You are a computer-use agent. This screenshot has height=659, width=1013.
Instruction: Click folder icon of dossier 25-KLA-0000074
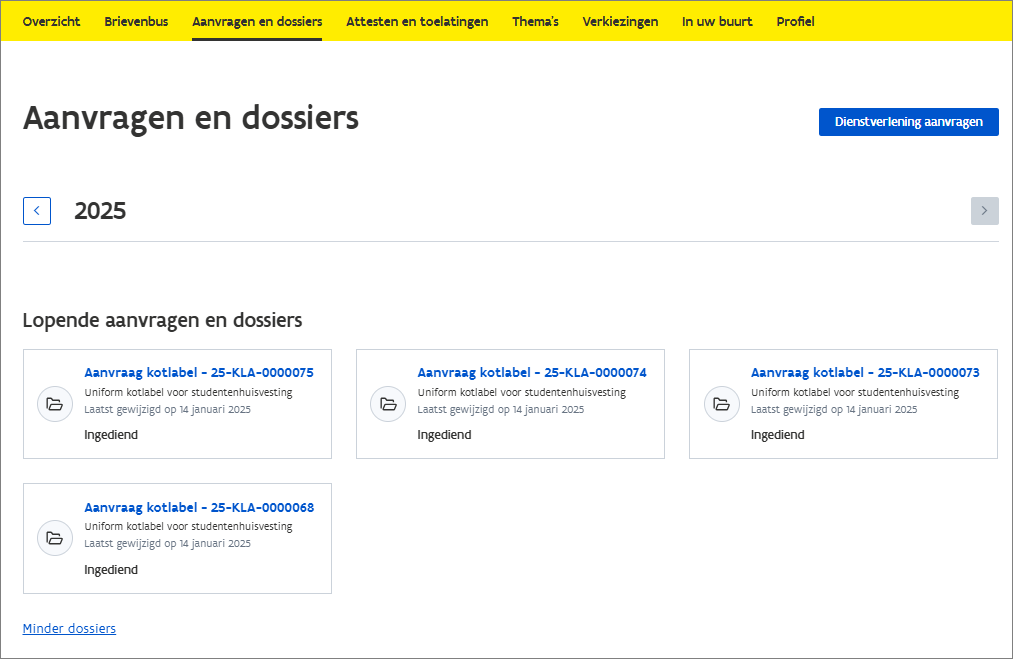[x=388, y=404]
